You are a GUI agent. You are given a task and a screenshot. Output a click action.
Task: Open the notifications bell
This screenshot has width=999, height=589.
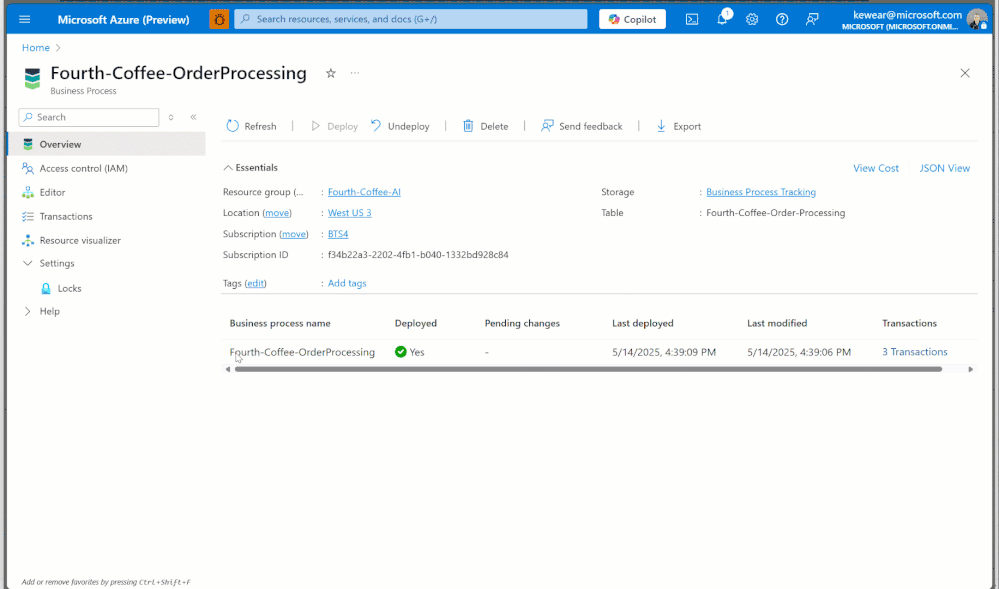pyautogui.click(x=722, y=19)
